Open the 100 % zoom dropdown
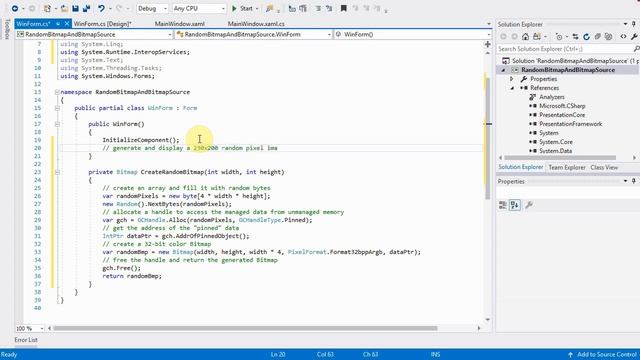The height and width of the screenshot is (360, 640). [29, 328]
